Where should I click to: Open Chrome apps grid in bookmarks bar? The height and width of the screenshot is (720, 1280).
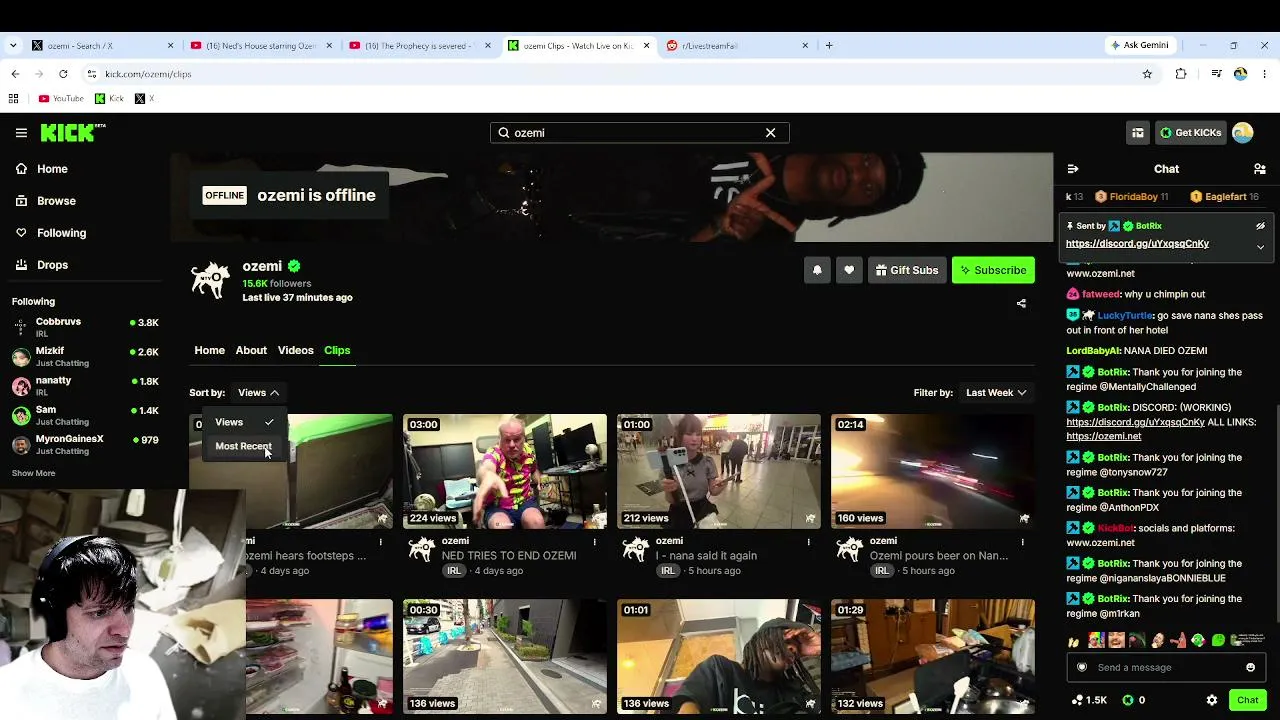[x=13, y=98]
